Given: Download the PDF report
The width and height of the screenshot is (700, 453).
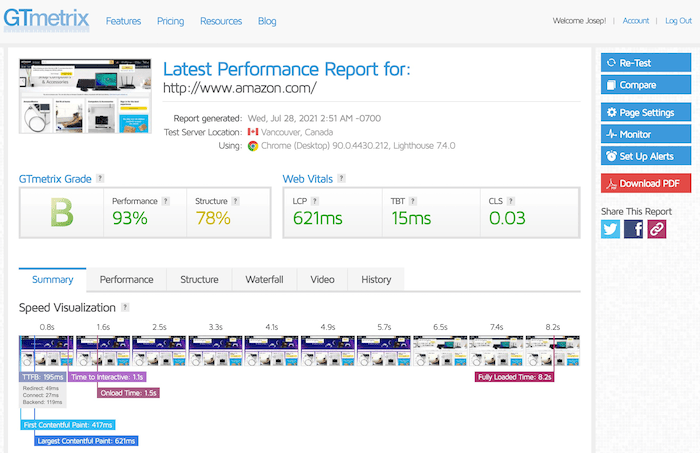Looking at the screenshot, I should point(646,183).
